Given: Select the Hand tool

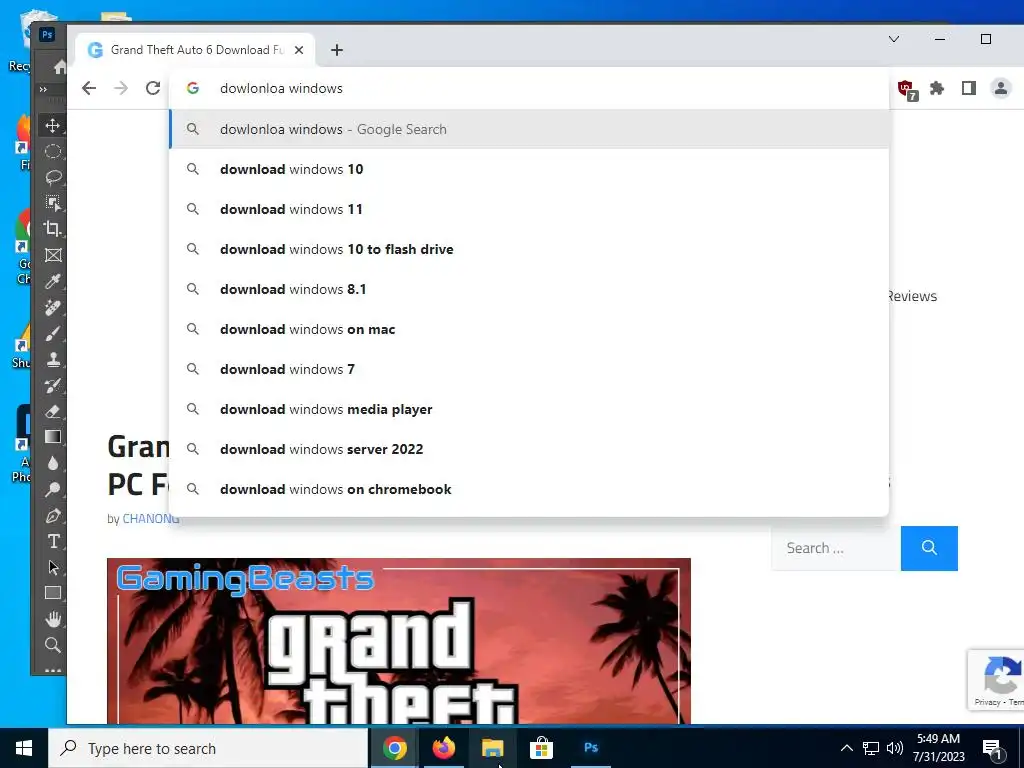Looking at the screenshot, I should (x=53, y=619).
